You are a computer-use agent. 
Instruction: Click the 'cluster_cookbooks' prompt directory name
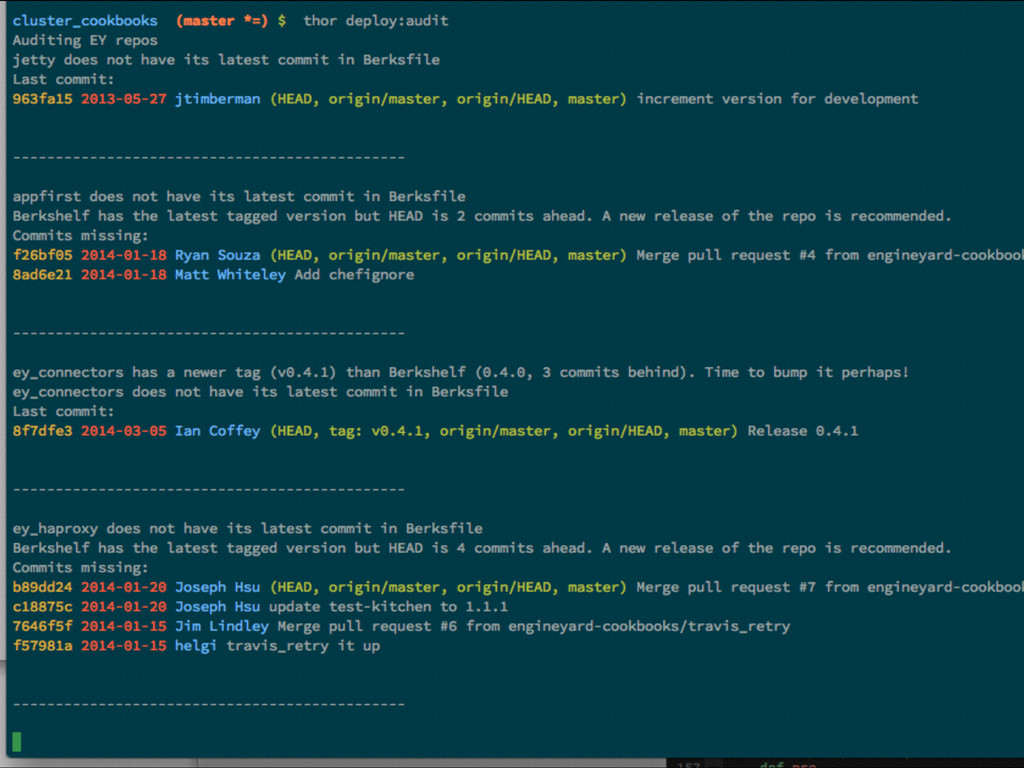(85, 21)
